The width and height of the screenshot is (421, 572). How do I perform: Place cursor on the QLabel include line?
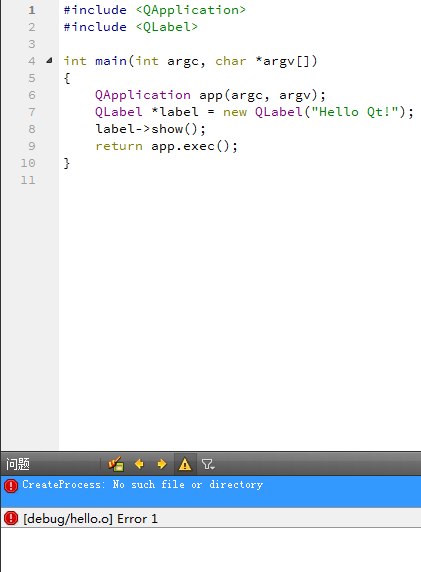pyautogui.click(x=131, y=27)
